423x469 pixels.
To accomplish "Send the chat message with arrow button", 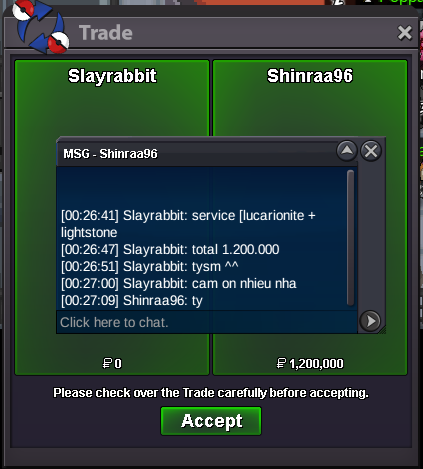I will (x=370, y=321).
